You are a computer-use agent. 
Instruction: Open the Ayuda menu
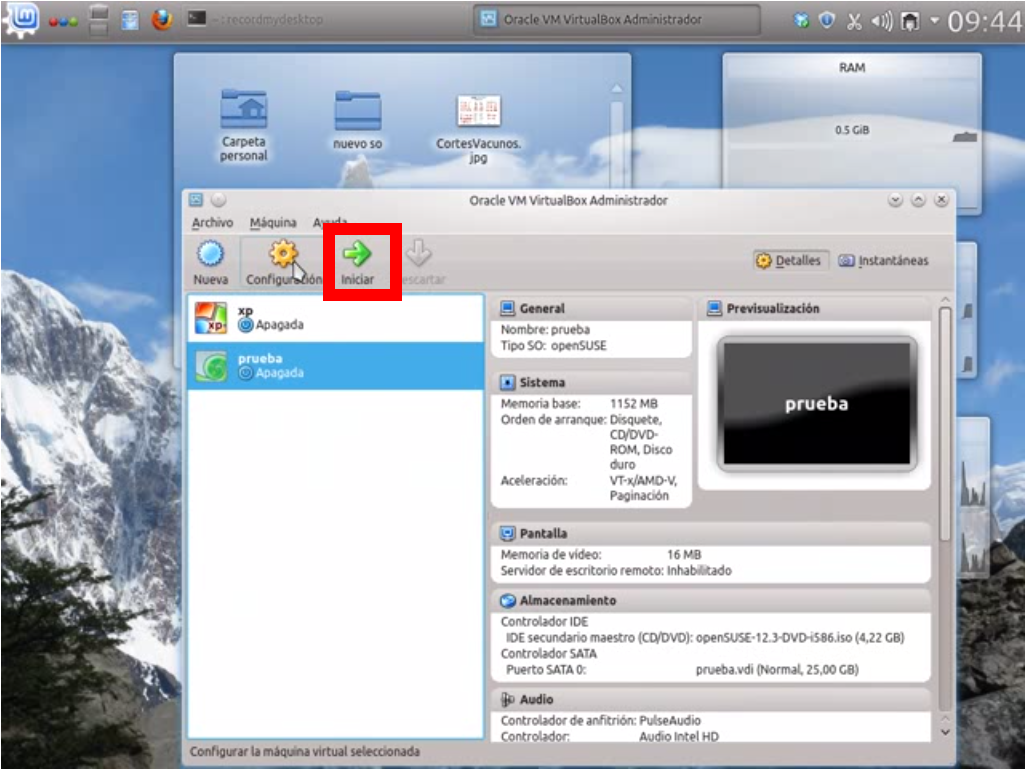point(330,223)
